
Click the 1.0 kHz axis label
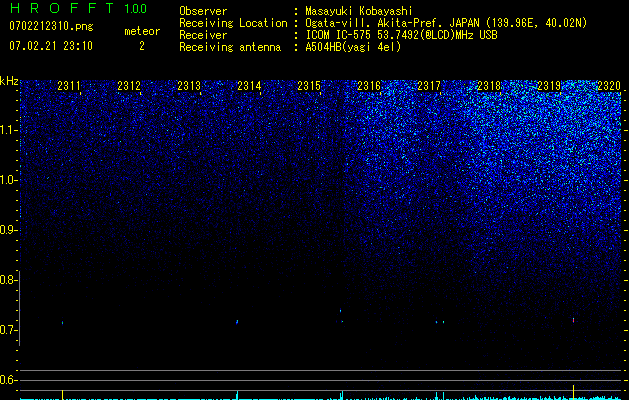point(7,180)
